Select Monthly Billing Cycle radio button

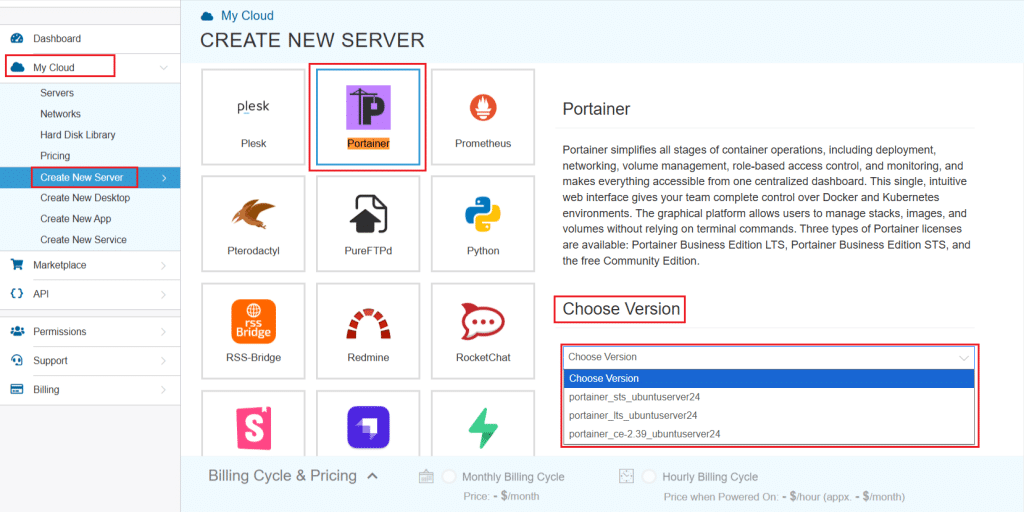(x=449, y=477)
